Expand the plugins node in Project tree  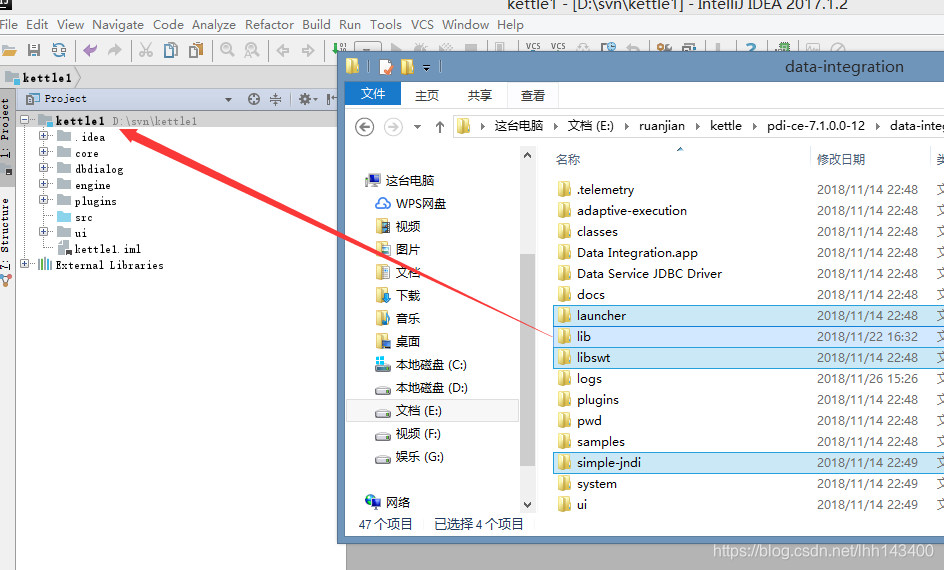(x=43, y=200)
